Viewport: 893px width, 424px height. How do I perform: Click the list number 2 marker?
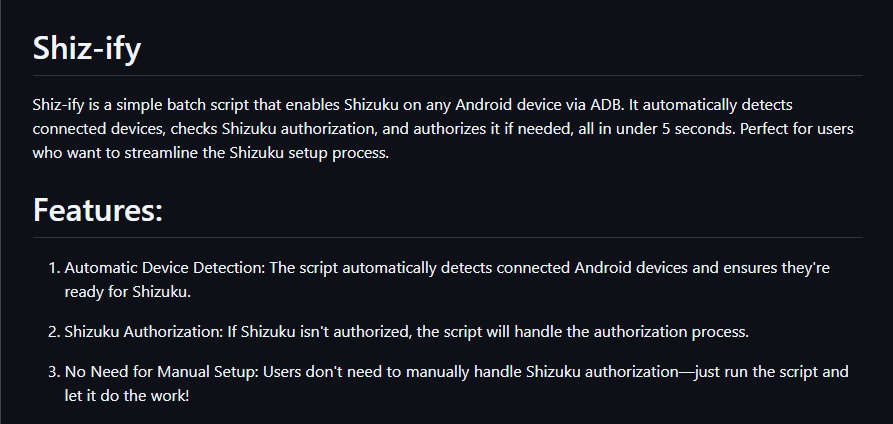tap(54, 332)
